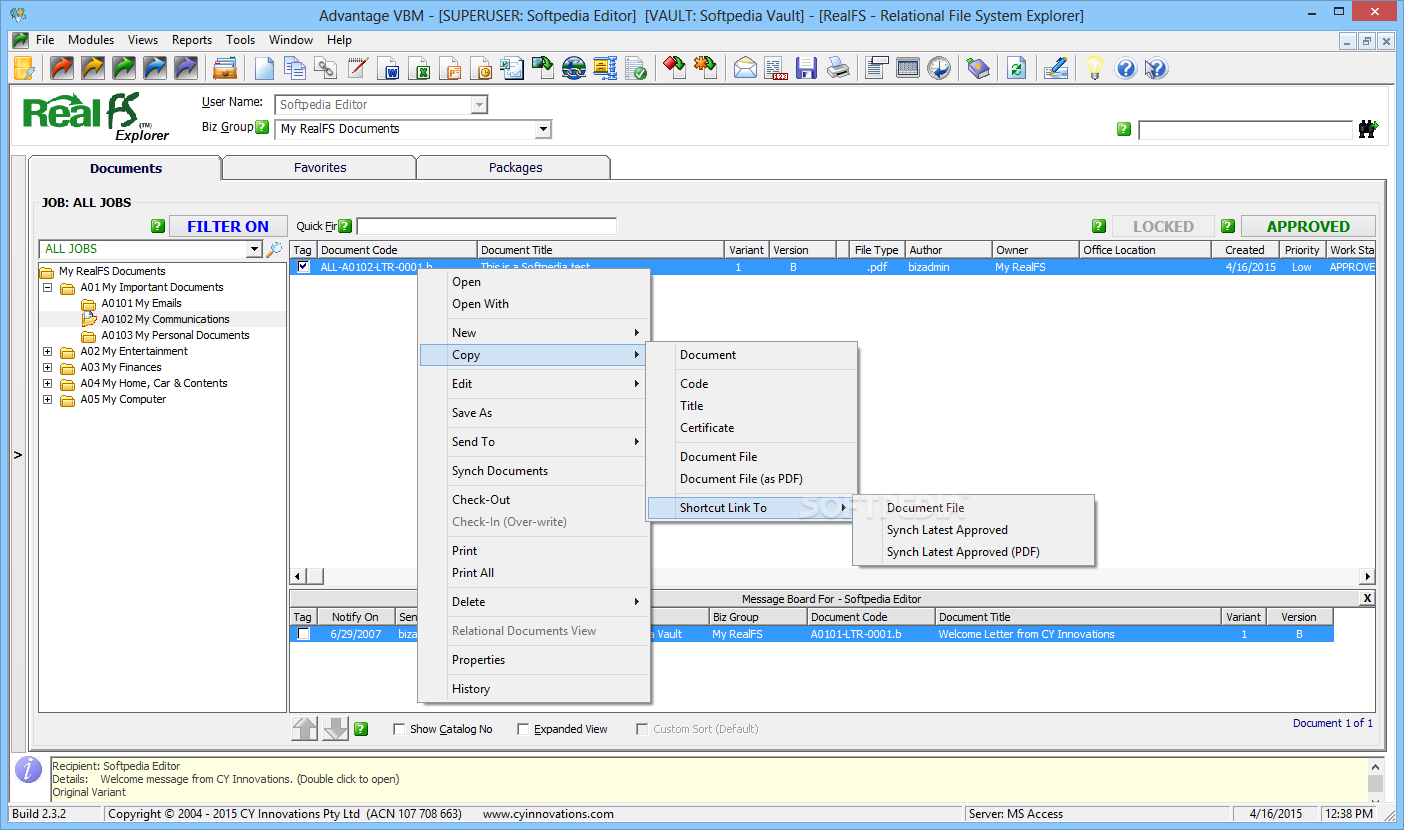
Task: Click the magnifier icon beside ALL JOBS
Action: (274, 249)
